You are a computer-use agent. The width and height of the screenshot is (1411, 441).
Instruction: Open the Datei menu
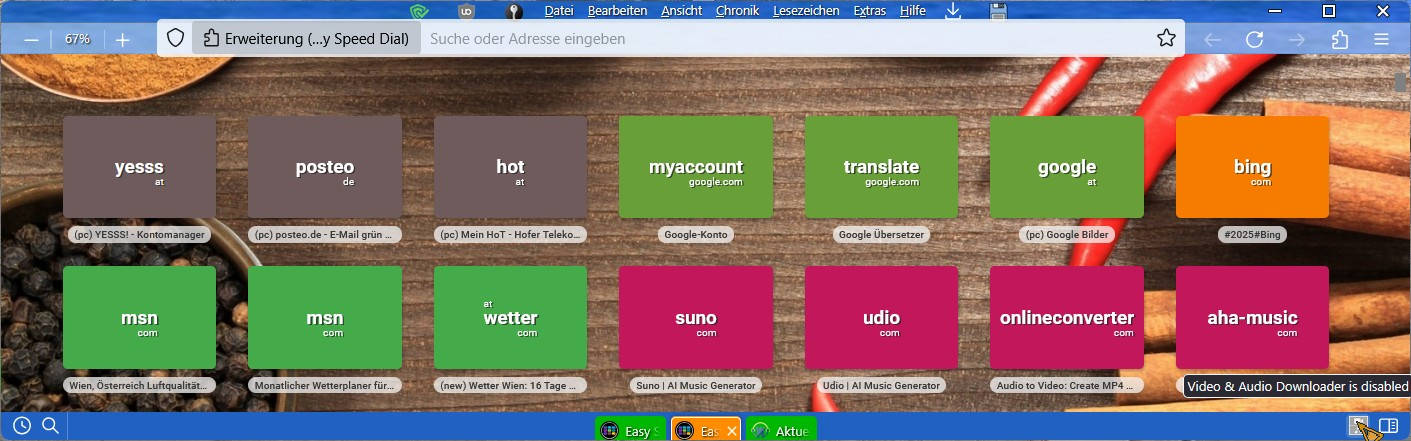559,11
